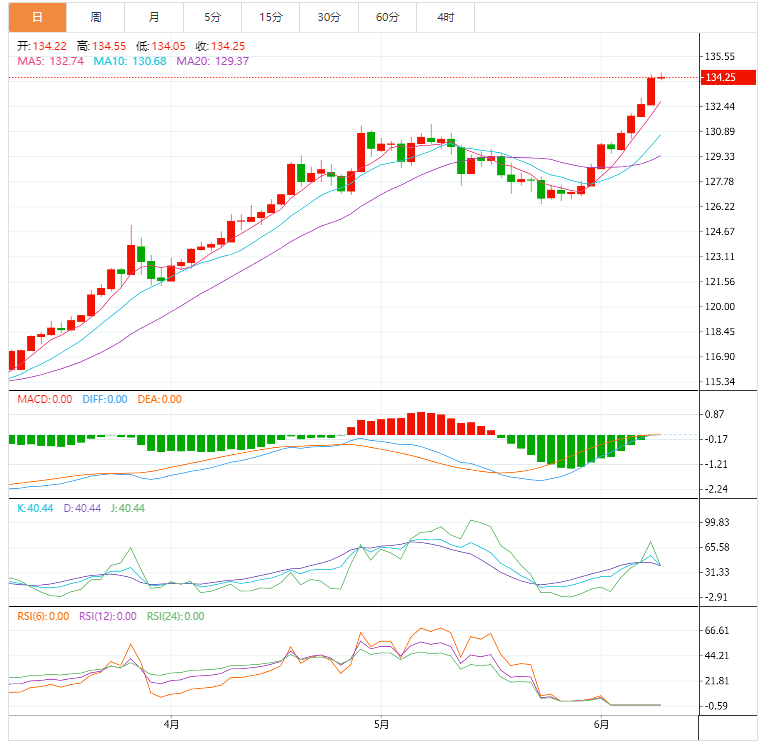Screen dimensions: 765x750
Task: Click the DIFF value label
Action: 104,399
